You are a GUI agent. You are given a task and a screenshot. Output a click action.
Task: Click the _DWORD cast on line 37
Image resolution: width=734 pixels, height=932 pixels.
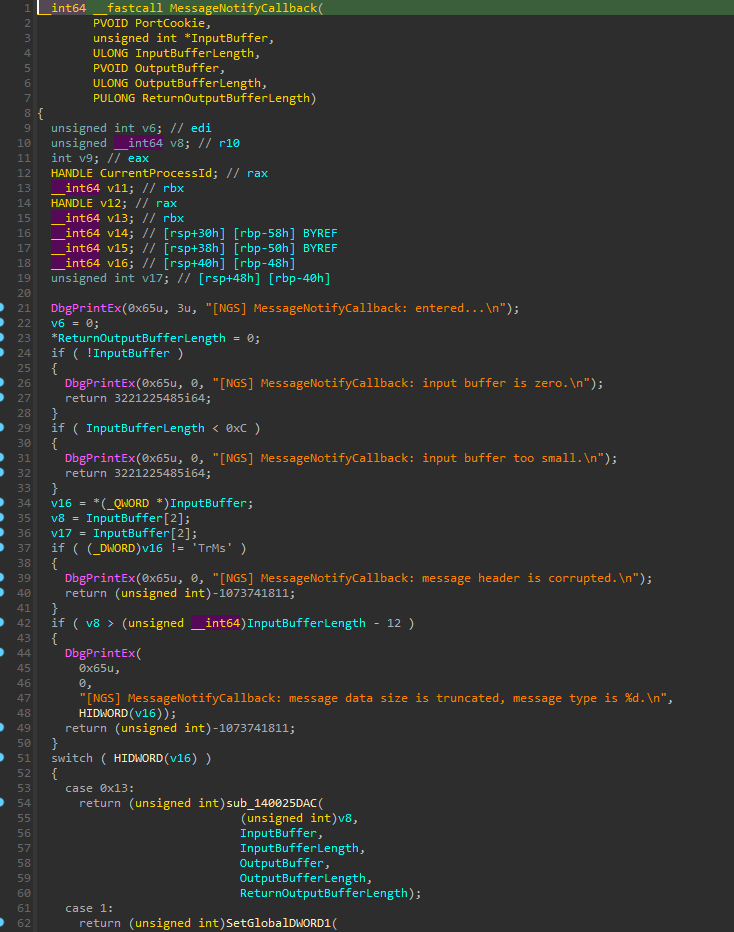click(114, 548)
